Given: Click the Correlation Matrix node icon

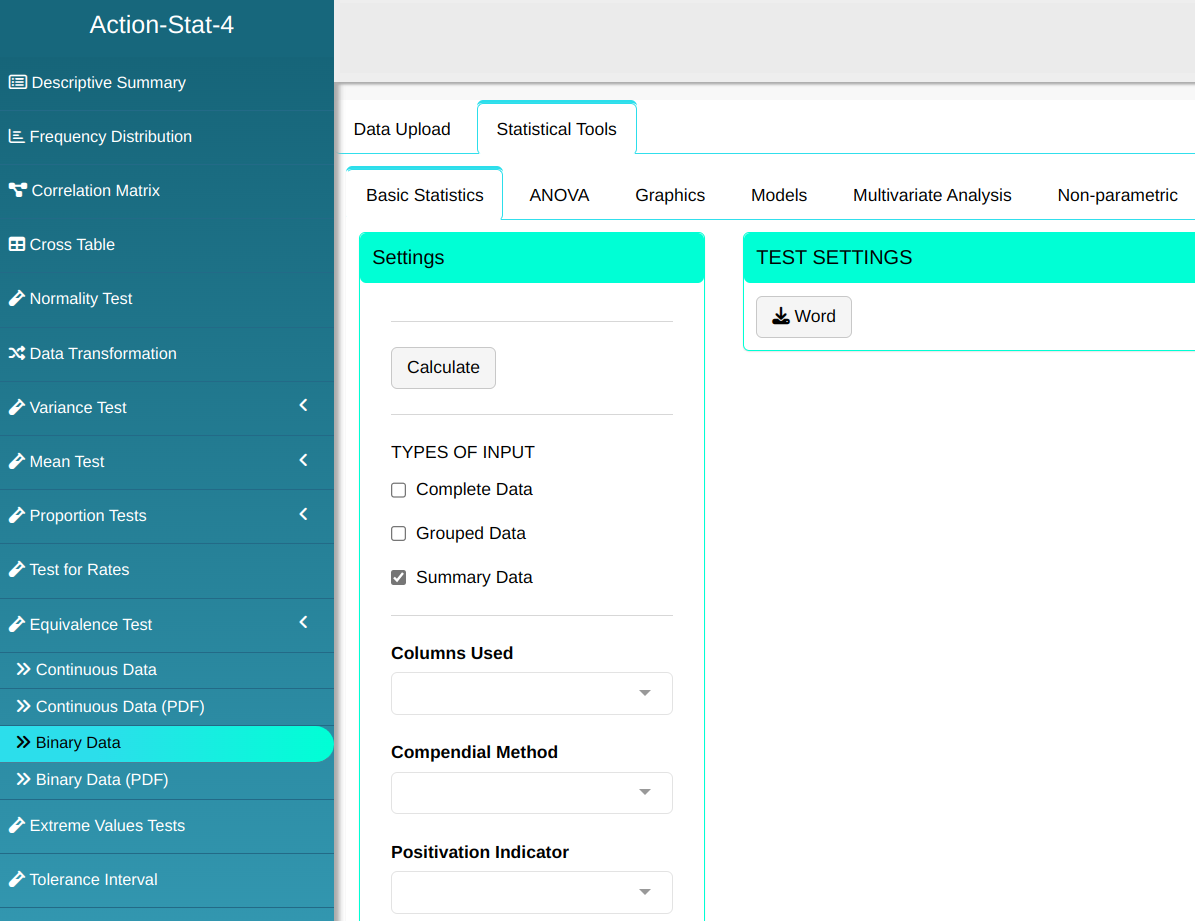Looking at the screenshot, I should (x=17, y=191).
